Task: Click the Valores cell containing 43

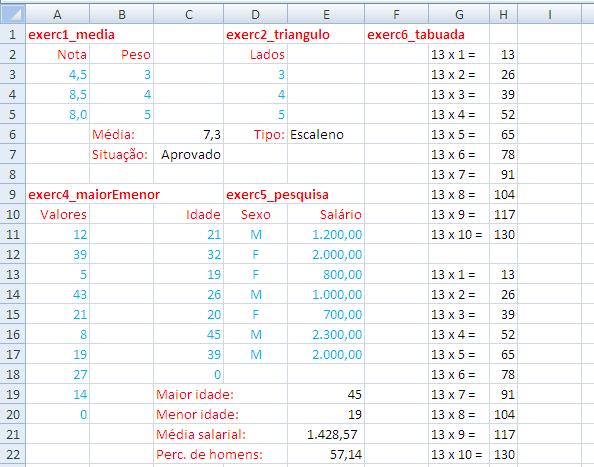Action: 57,294
